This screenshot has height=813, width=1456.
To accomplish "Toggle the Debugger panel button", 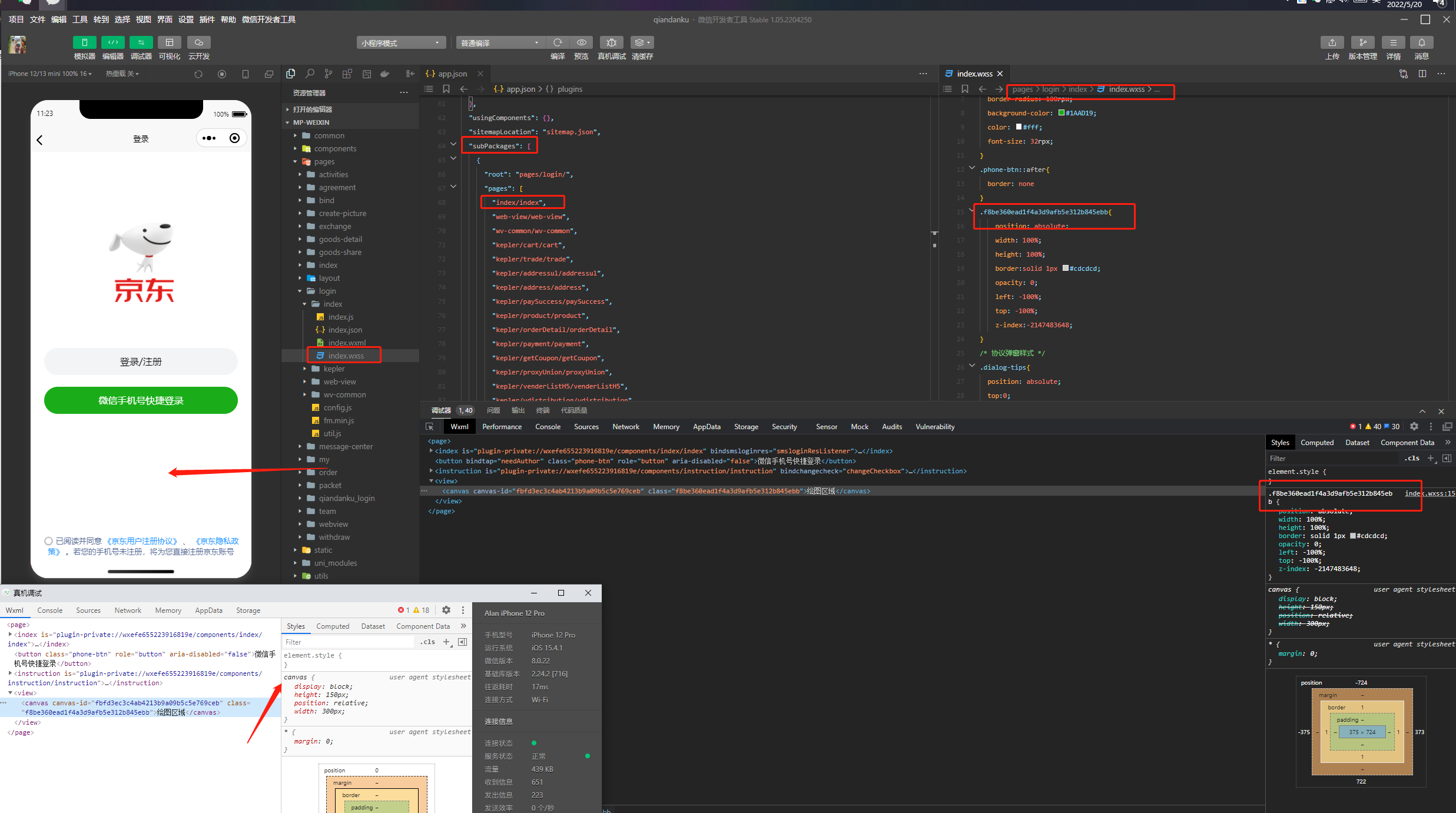I will pos(141,42).
